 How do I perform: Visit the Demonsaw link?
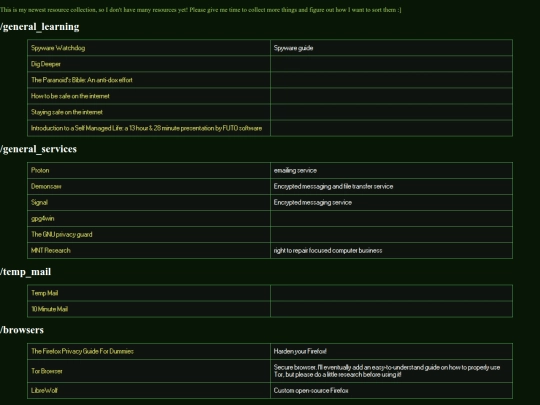(46, 186)
